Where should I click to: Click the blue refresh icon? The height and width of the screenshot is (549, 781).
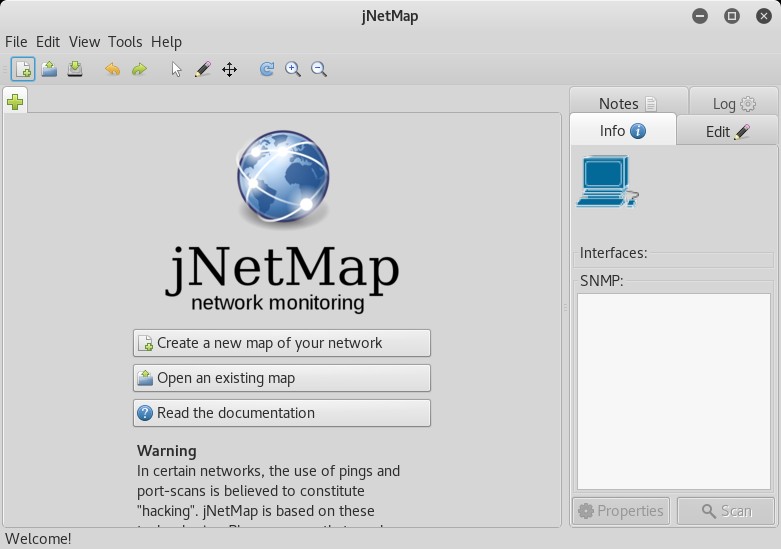pos(267,69)
